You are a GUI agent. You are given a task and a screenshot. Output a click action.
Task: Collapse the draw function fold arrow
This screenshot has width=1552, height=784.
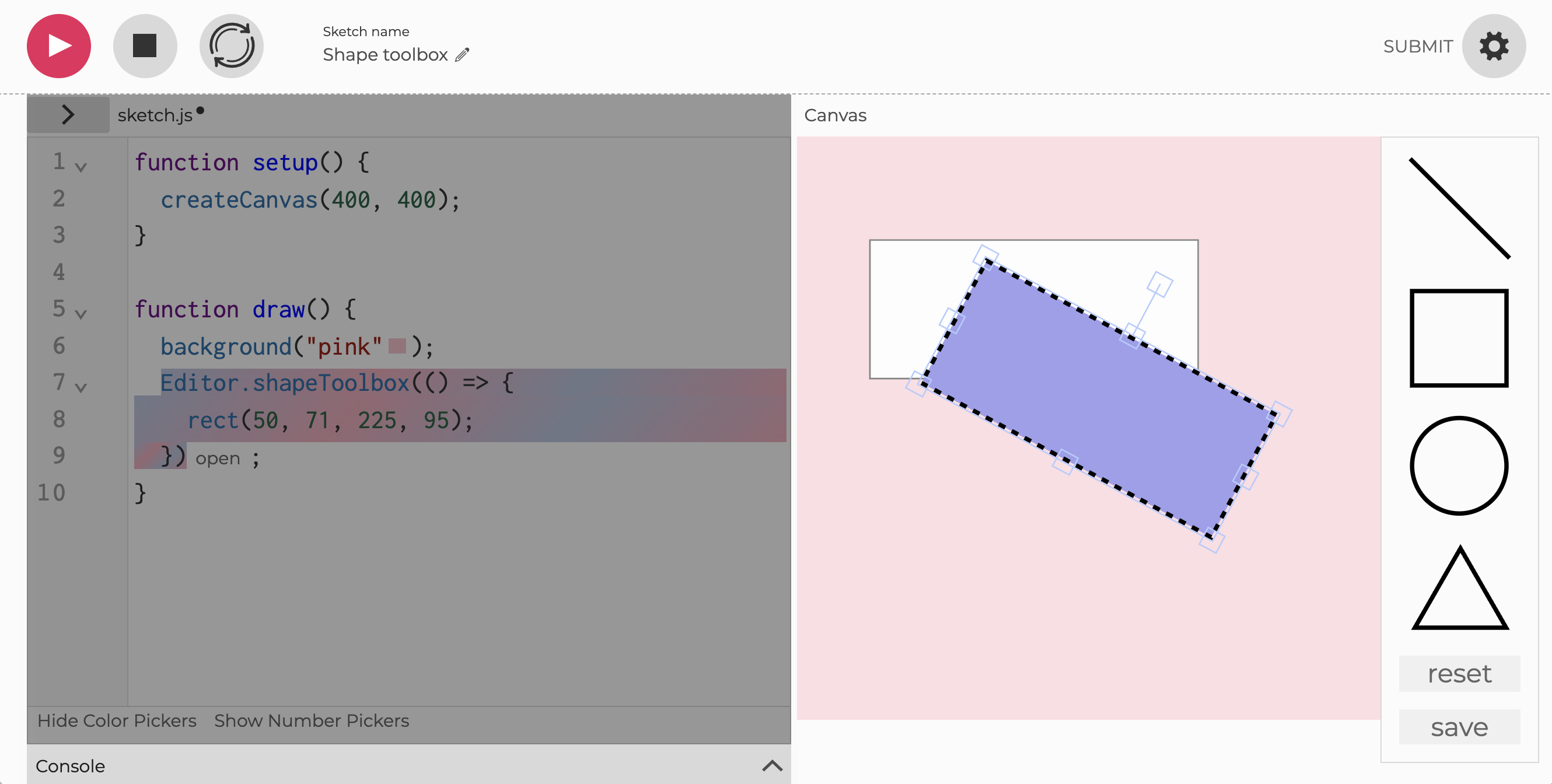coord(81,314)
